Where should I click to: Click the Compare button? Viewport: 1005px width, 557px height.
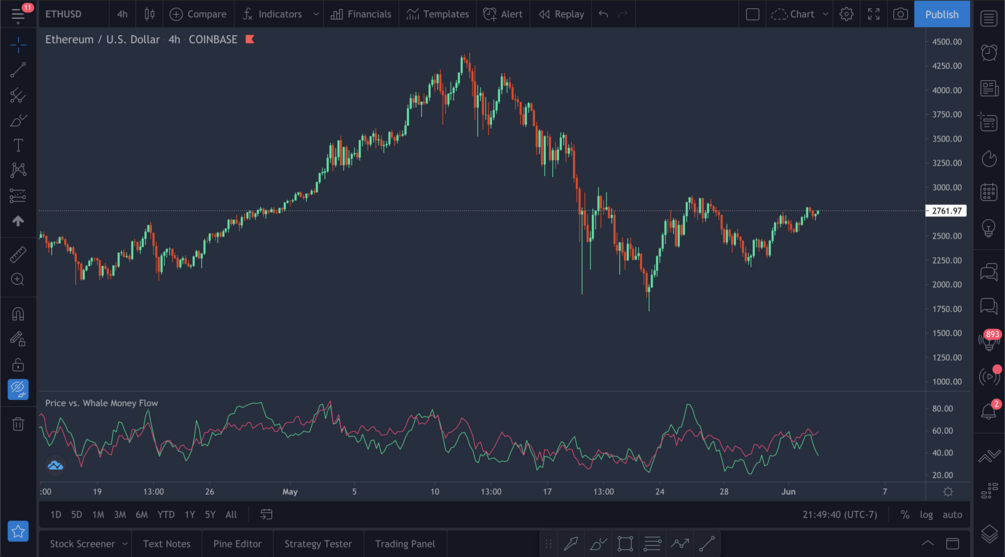click(x=198, y=14)
